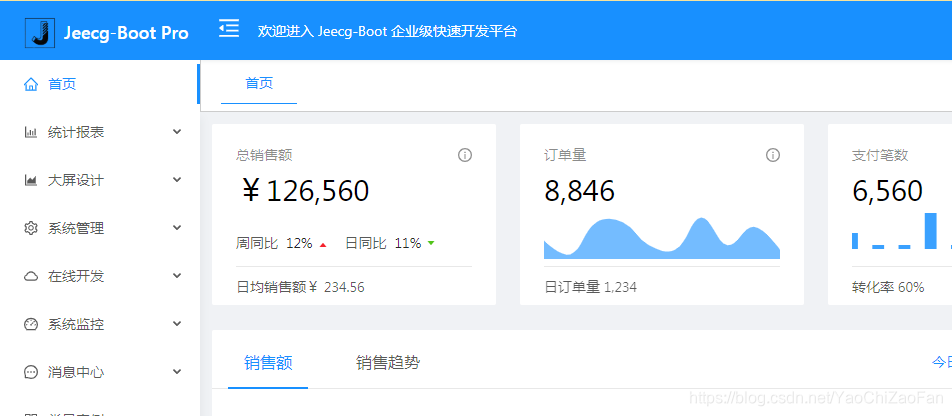Image resolution: width=952 pixels, height=416 pixels.
Task: Expand the 统计报表 menu chevron
Action: tap(177, 131)
